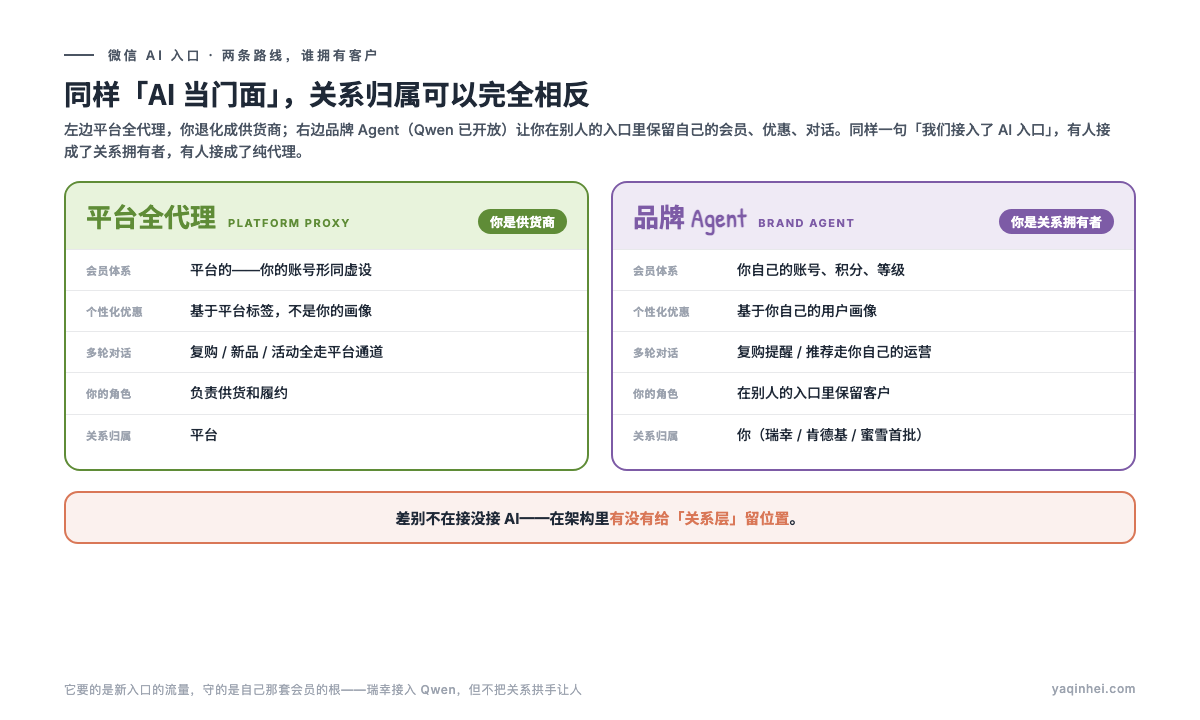This screenshot has height=720, width=1200.
Task: Click 基于平台标签，不是你的画像 text
Action: tap(281, 311)
